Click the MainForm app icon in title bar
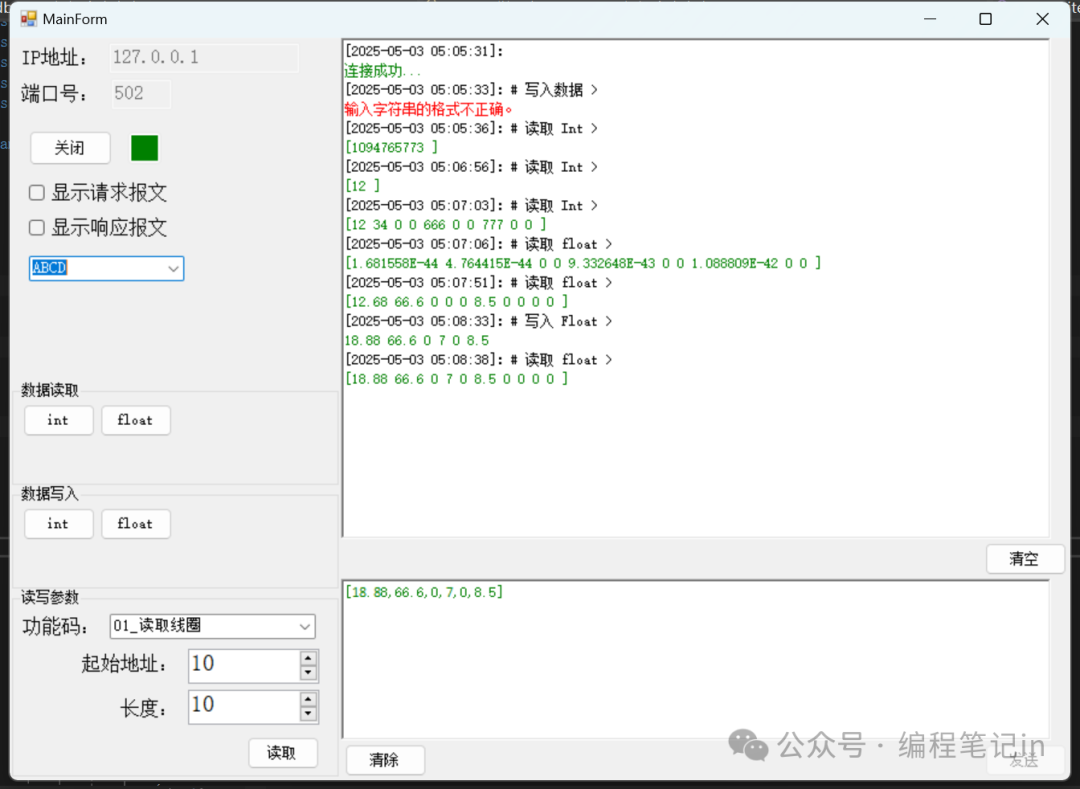The image size is (1080, 789). (28, 19)
